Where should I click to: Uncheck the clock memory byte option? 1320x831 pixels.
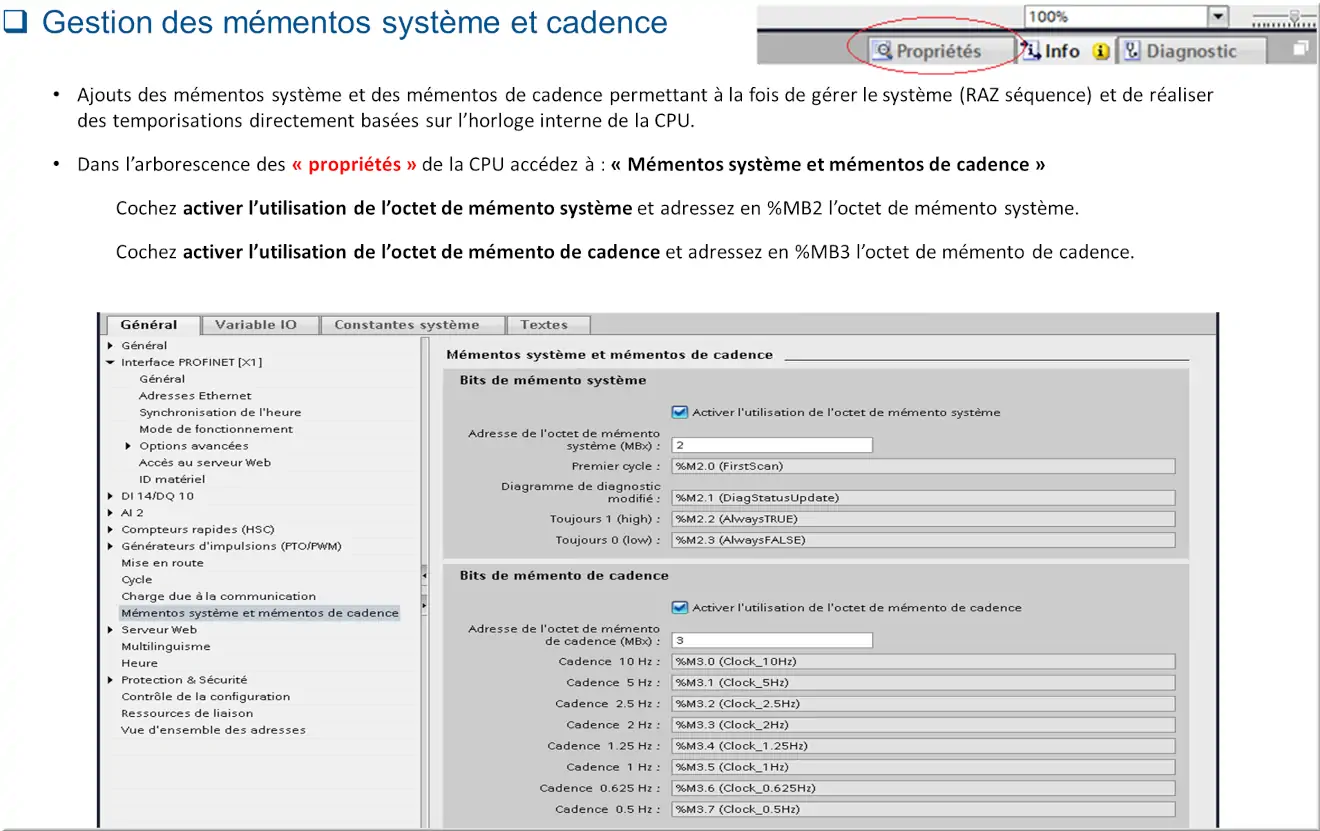[680, 607]
